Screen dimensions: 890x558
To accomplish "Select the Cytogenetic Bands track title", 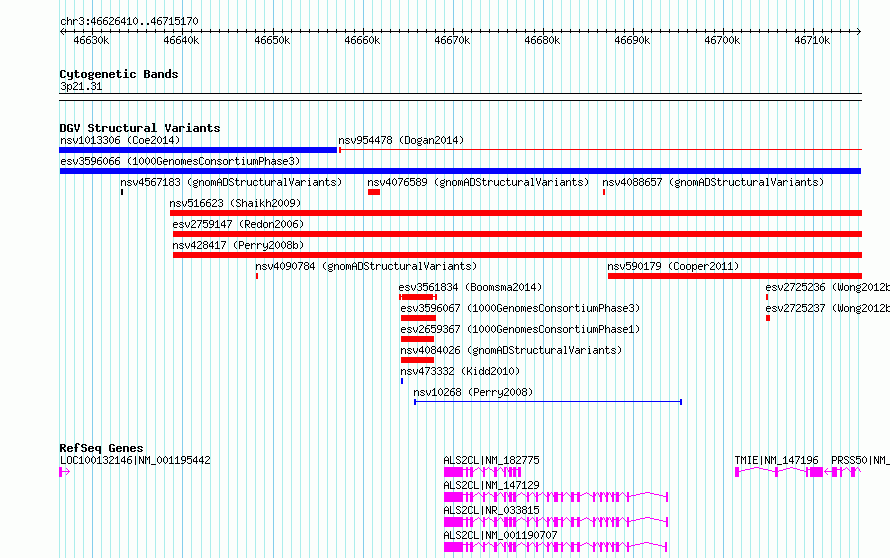I will (119, 74).
